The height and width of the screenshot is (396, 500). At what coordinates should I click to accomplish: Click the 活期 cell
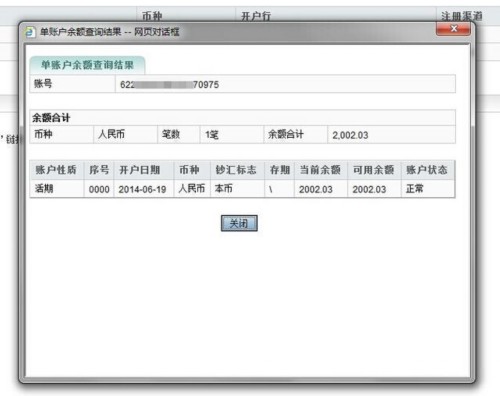coord(57,189)
